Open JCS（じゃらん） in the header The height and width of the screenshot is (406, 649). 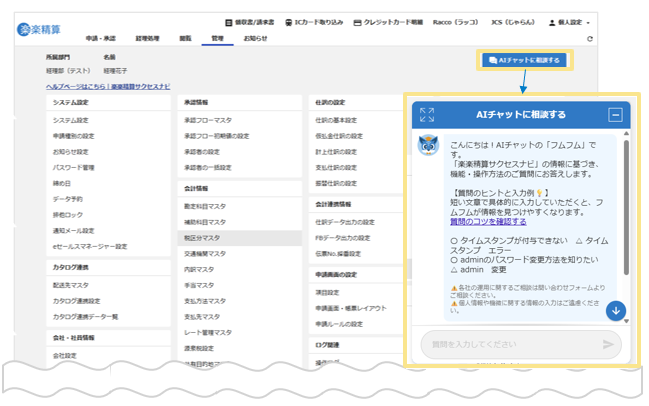[513, 22]
